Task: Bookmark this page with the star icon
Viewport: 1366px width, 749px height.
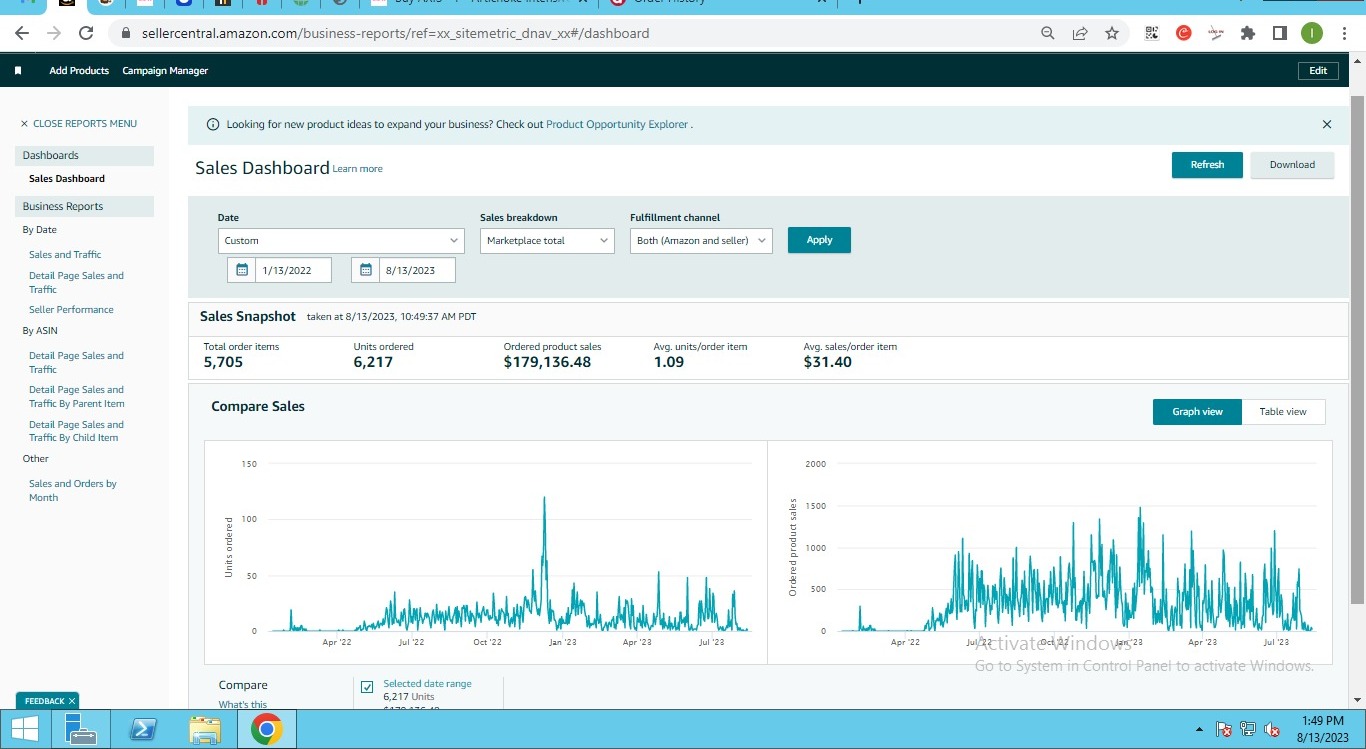Action: [1112, 33]
